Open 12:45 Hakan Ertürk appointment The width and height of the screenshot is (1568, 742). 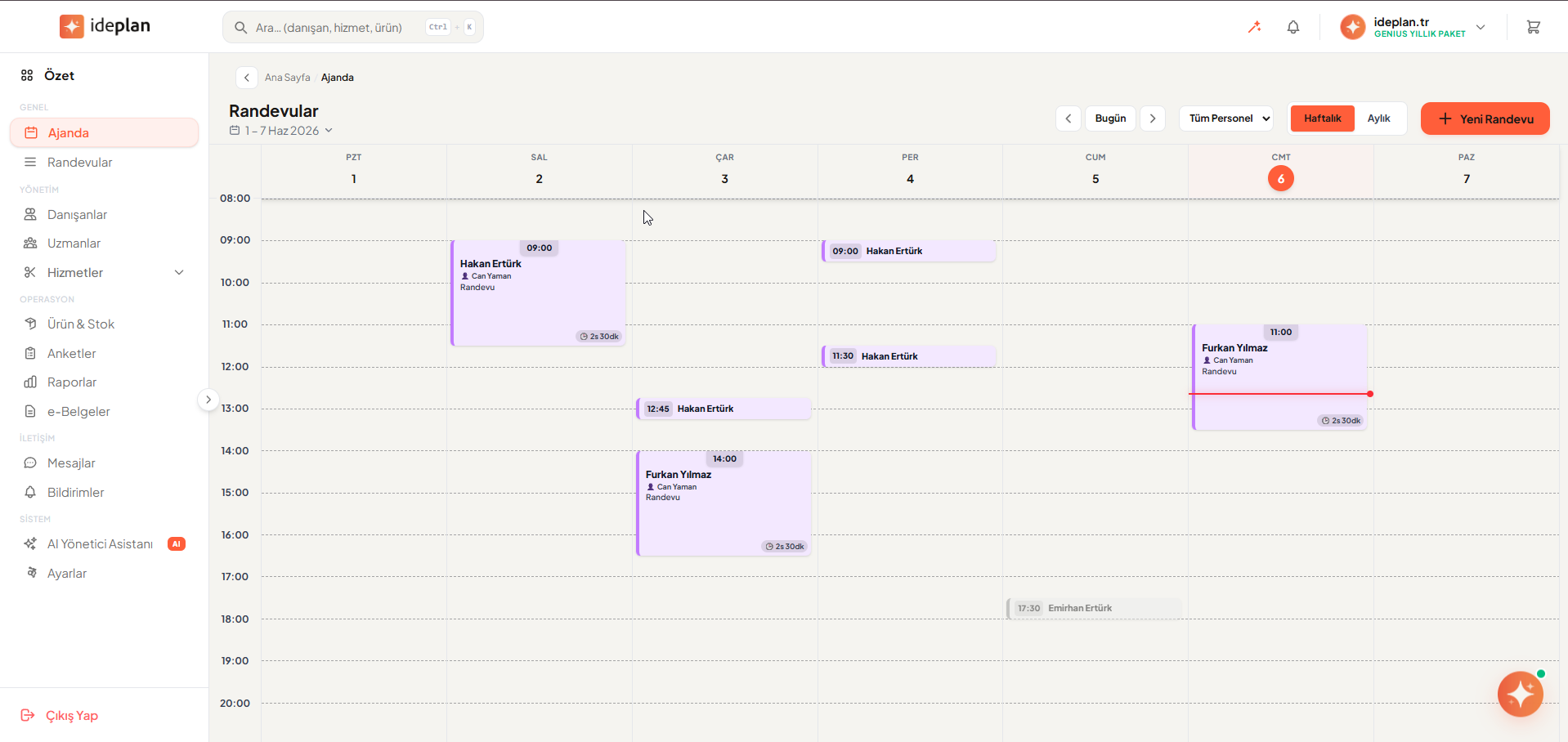tap(724, 409)
